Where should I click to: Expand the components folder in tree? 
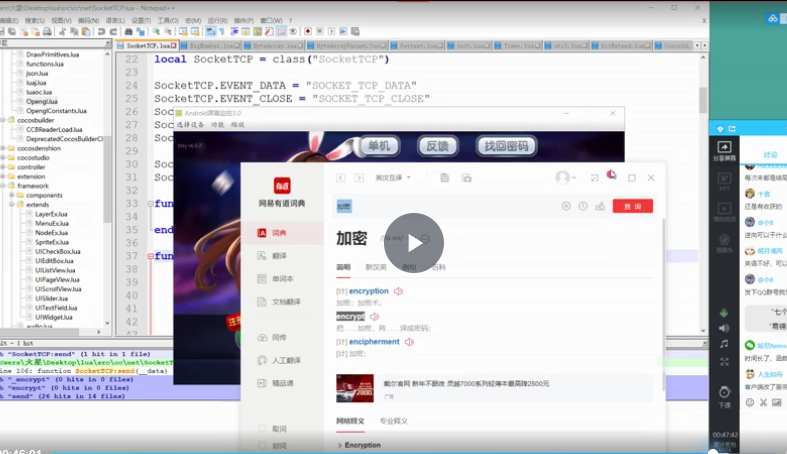(12, 195)
